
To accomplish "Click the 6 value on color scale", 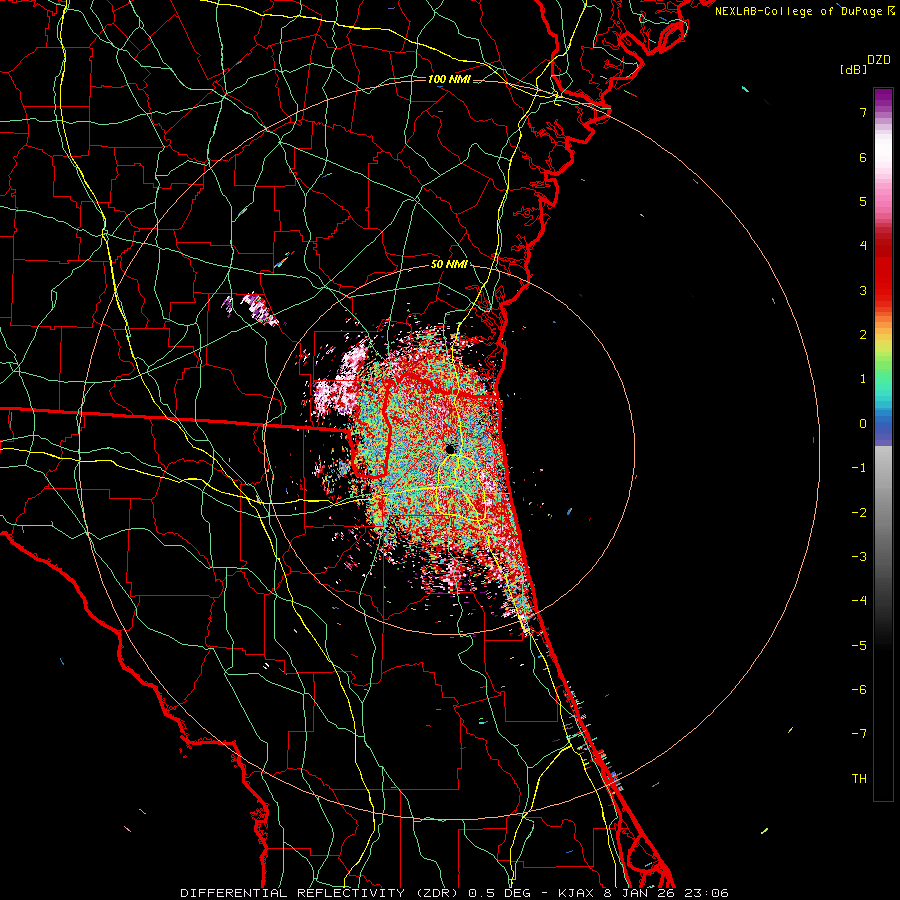I will [863, 157].
